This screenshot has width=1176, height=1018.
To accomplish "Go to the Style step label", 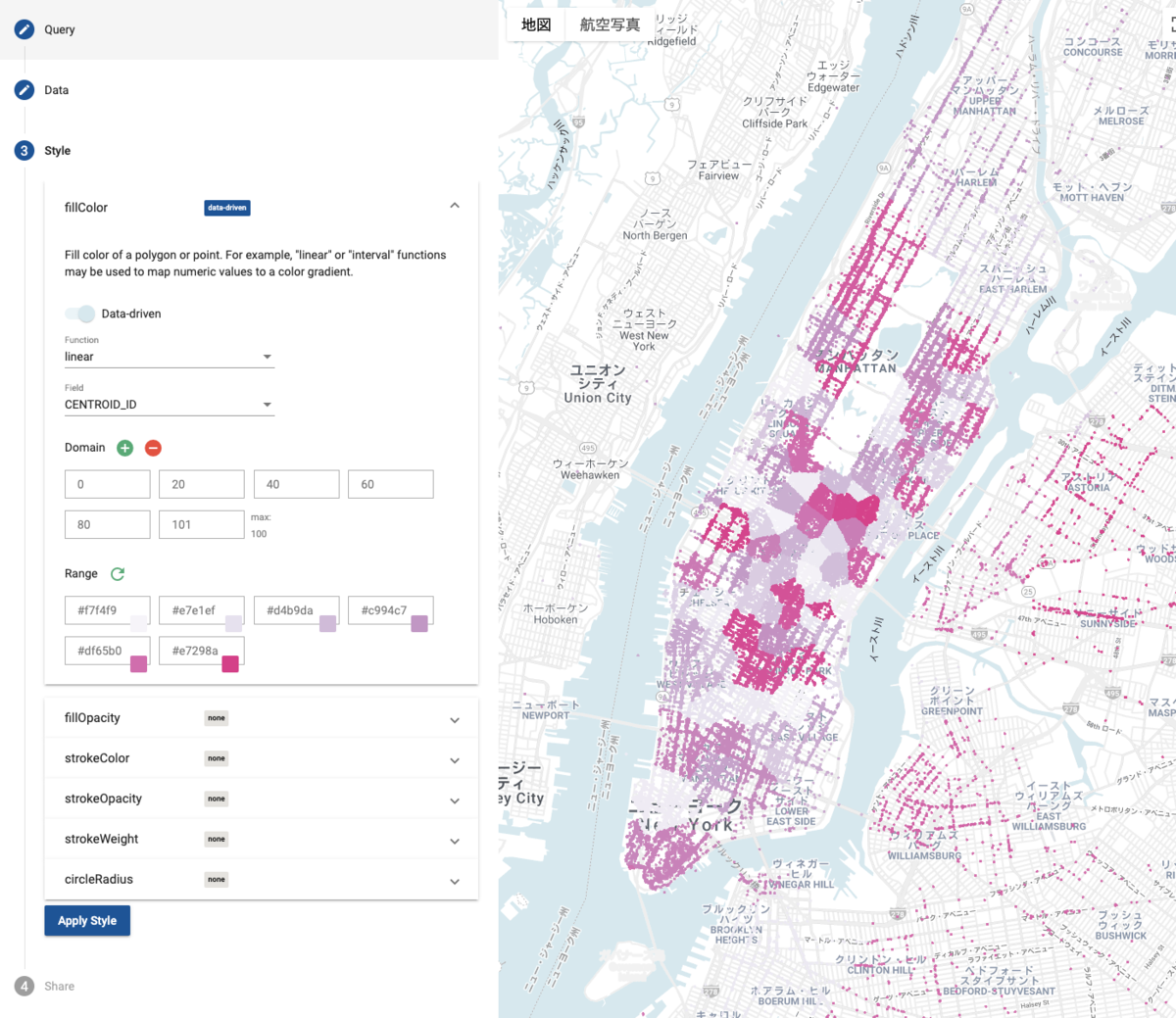I will [58, 151].
